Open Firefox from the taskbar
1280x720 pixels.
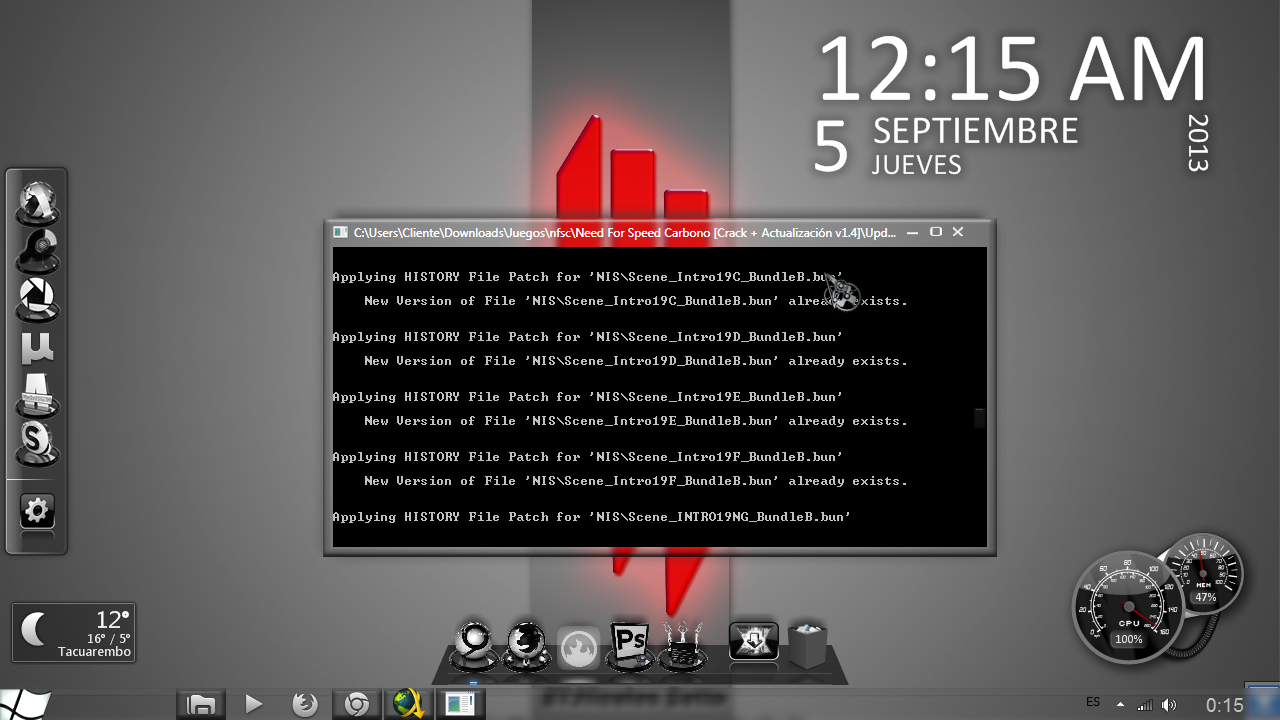tap(305, 704)
